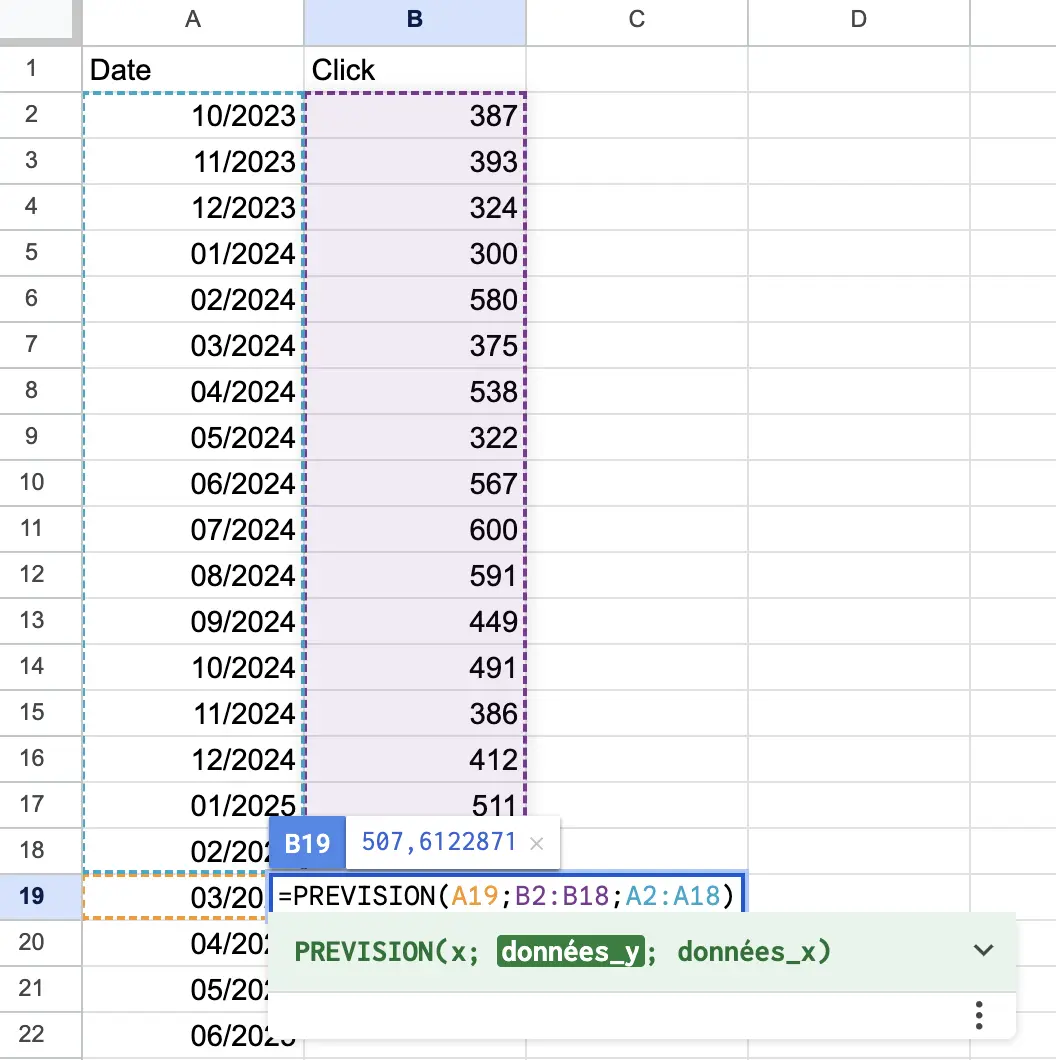Click the cell with value 387
This screenshot has width=1056, height=1060.
(414, 115)
